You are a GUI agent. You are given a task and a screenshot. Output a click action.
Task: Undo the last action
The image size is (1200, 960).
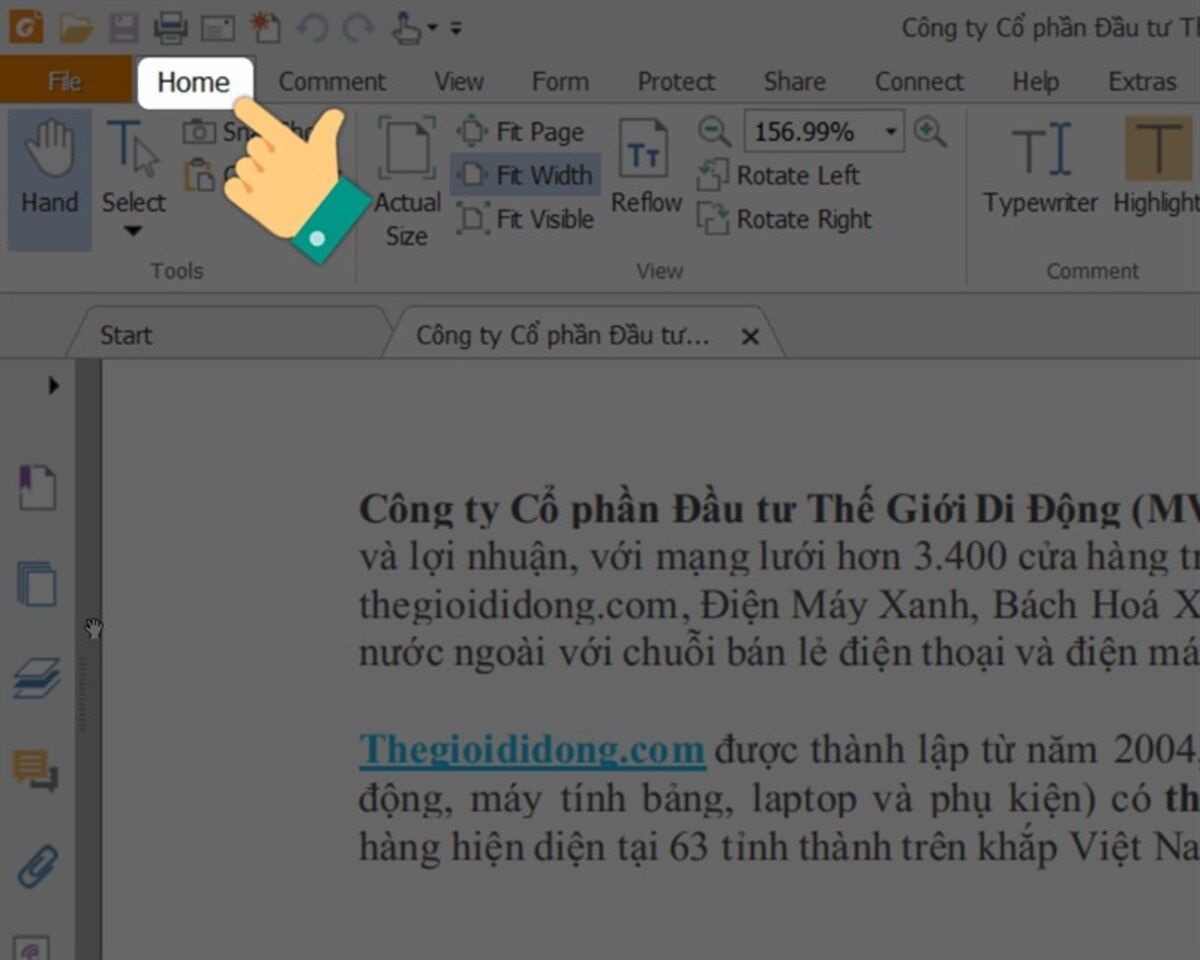[313, 28]
